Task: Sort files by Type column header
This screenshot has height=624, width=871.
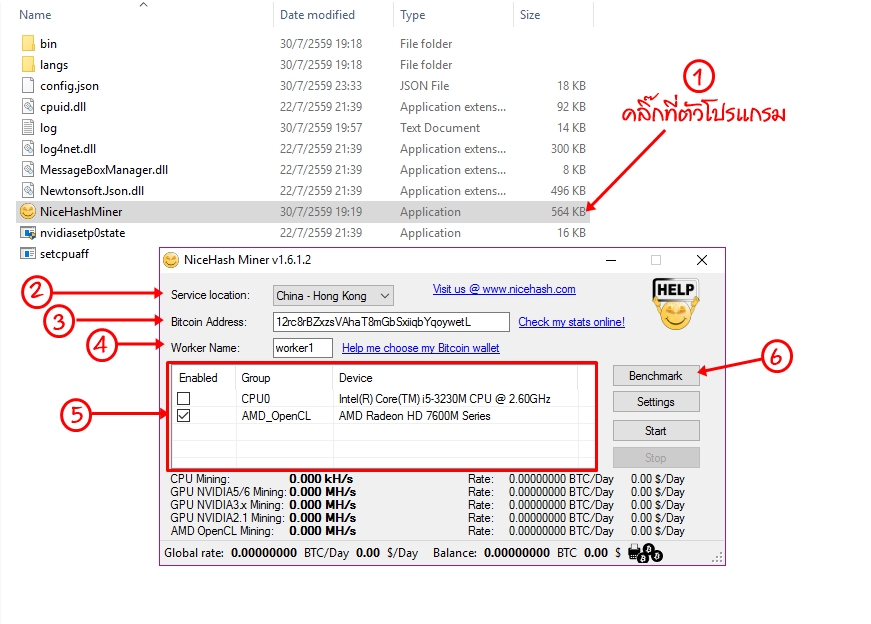Action: click(x=413, y=15)
